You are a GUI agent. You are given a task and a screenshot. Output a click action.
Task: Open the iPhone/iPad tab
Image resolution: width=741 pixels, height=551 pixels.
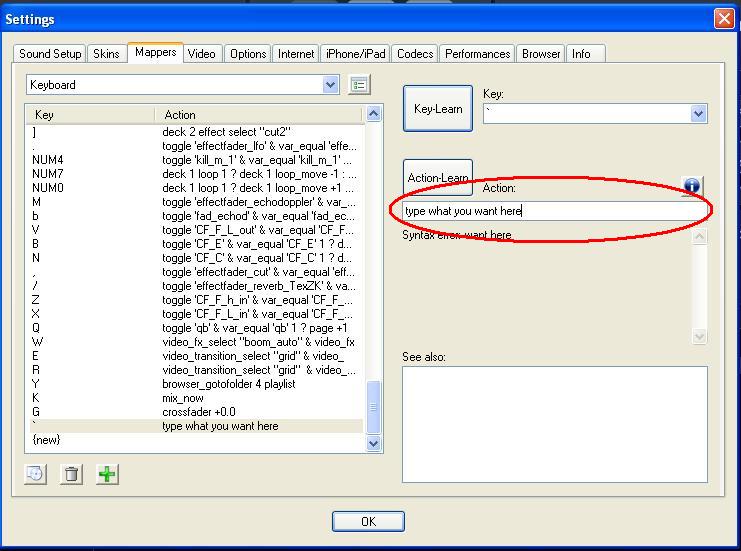pos(355,54)
